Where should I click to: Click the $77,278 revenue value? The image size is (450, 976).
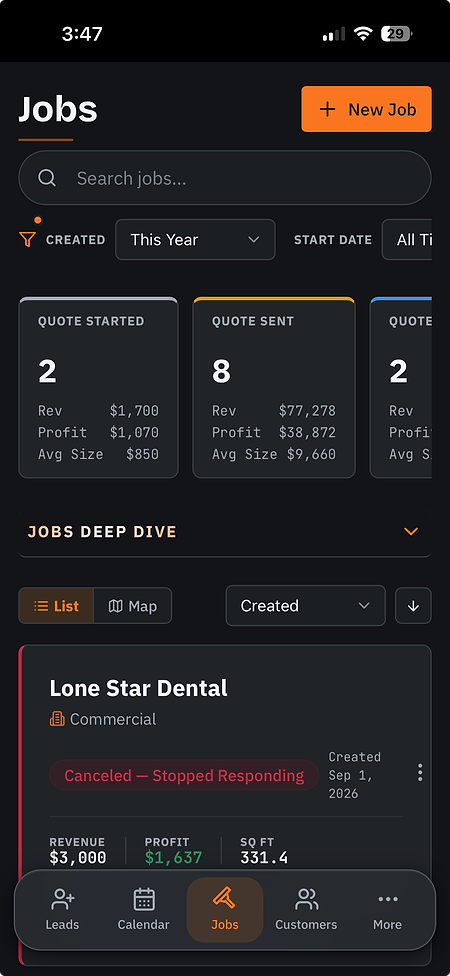[x=307, y=411]
